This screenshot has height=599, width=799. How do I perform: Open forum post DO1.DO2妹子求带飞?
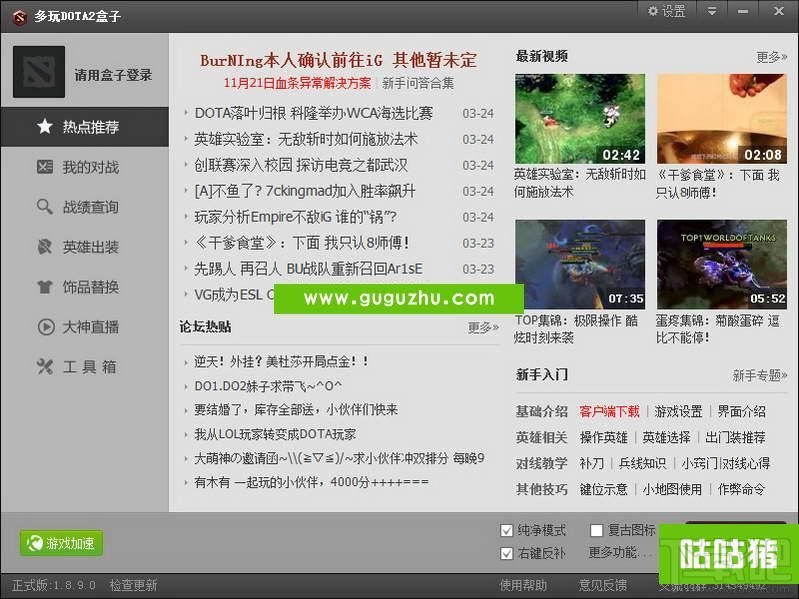point(268,386)
